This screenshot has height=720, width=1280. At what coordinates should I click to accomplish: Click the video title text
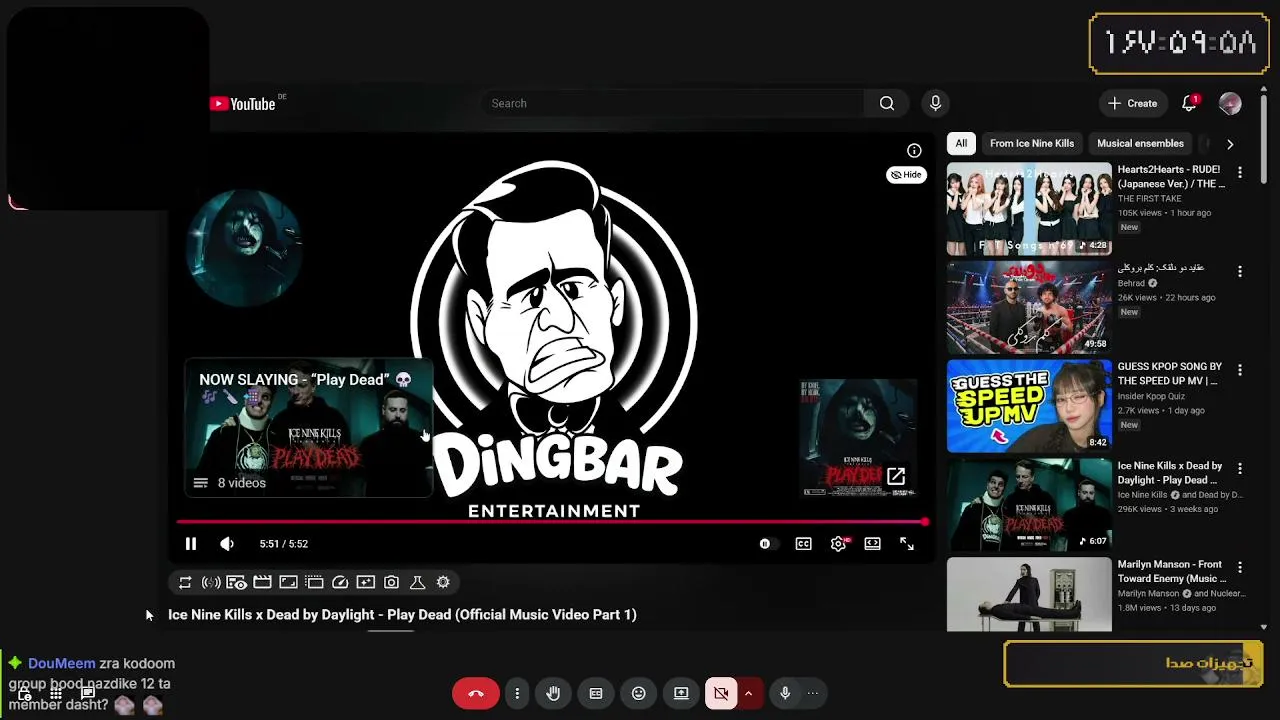click(402, 615)
